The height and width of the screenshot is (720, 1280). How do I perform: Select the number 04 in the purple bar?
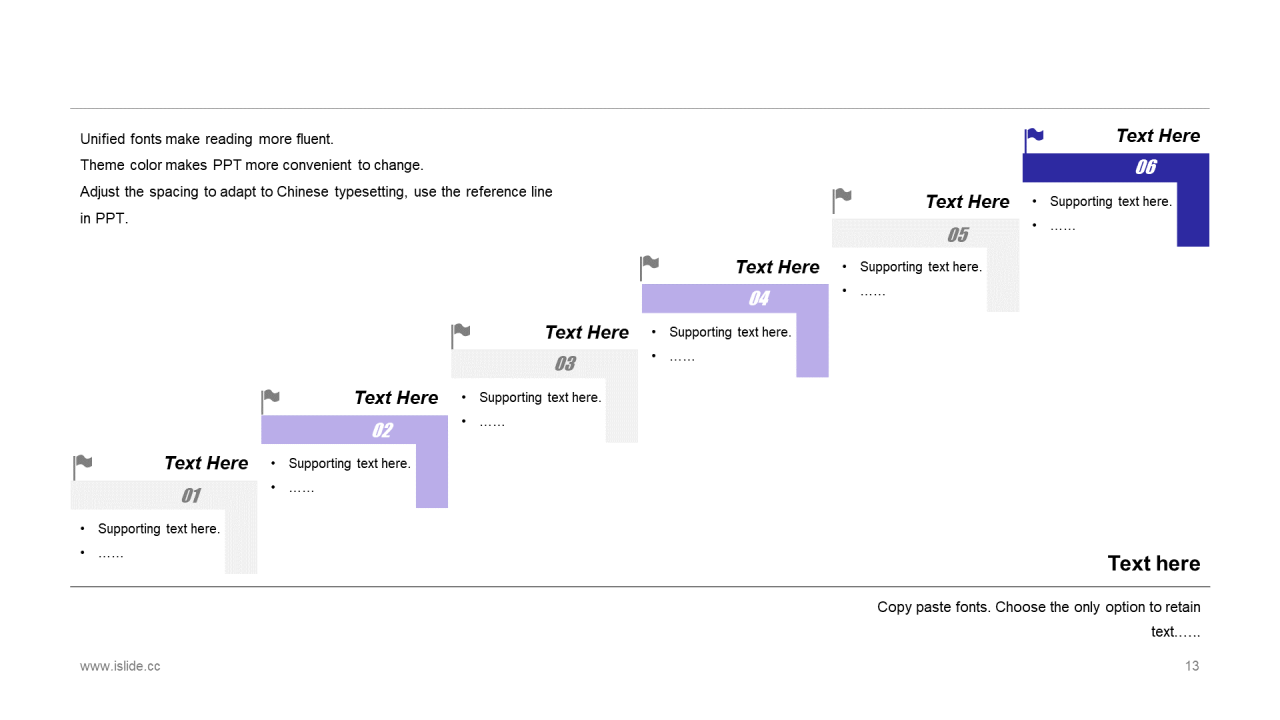(x=759, y=298)
